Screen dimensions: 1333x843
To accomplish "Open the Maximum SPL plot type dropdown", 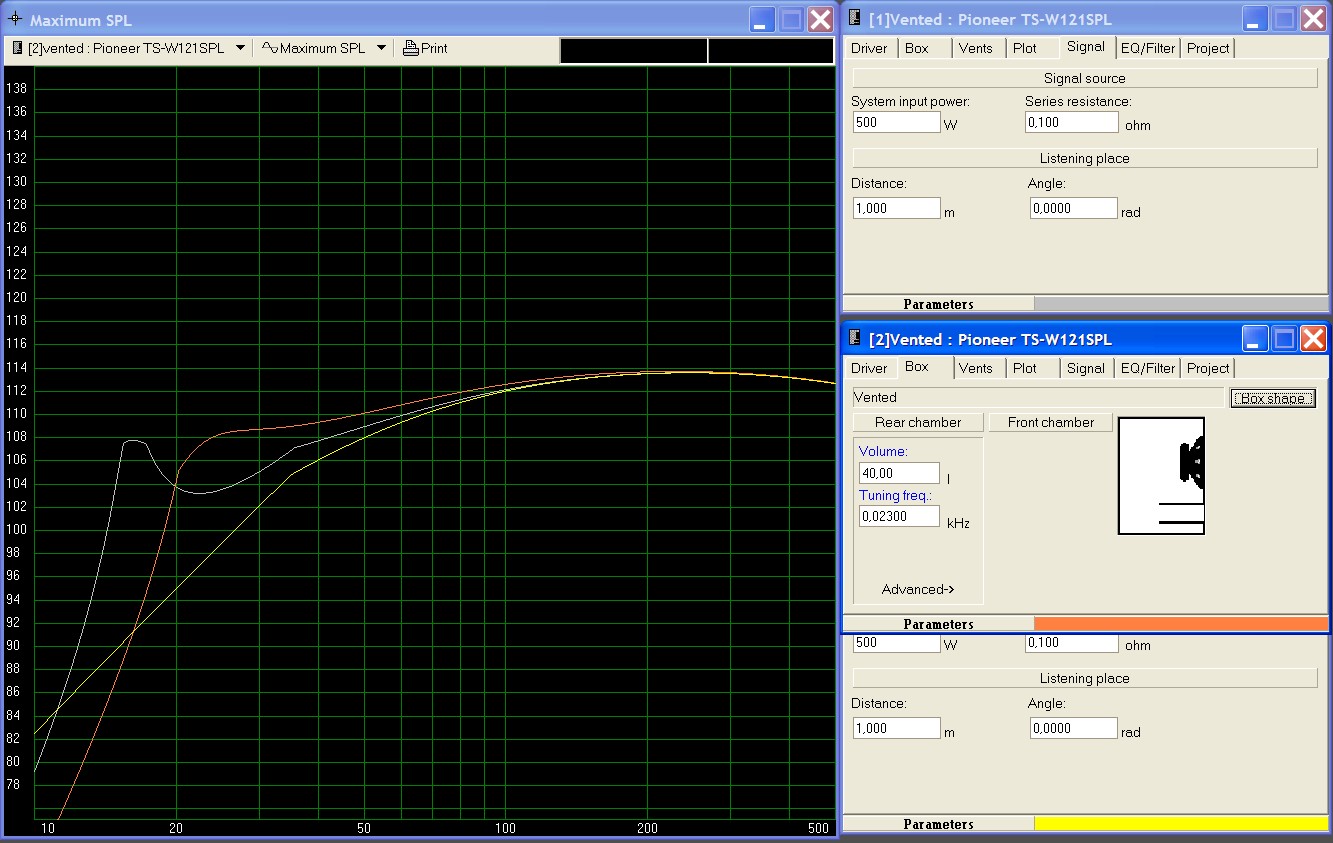I will [x=381, y=48].
